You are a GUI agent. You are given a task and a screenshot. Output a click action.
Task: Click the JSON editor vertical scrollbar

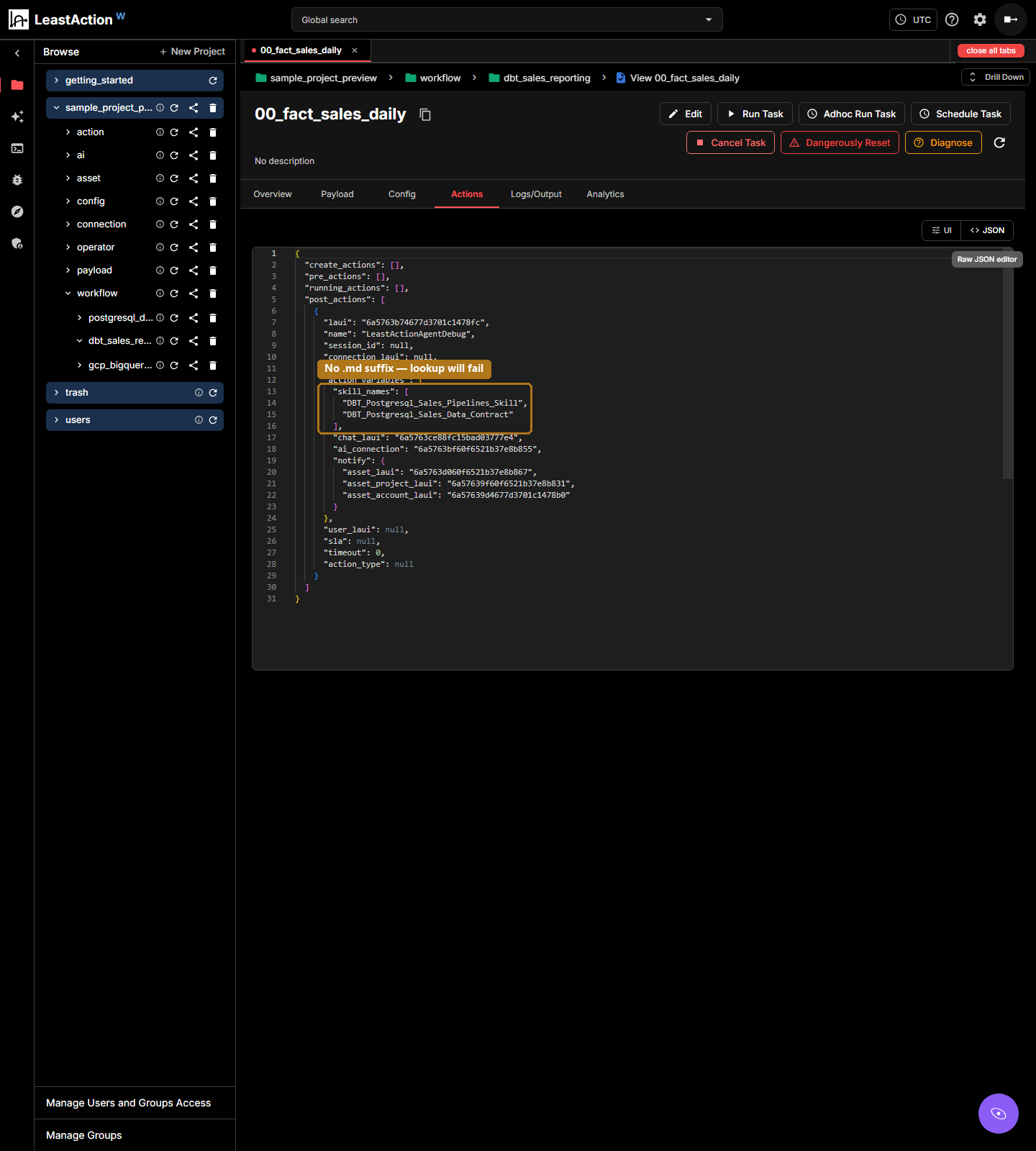[x=1007, y=363]
